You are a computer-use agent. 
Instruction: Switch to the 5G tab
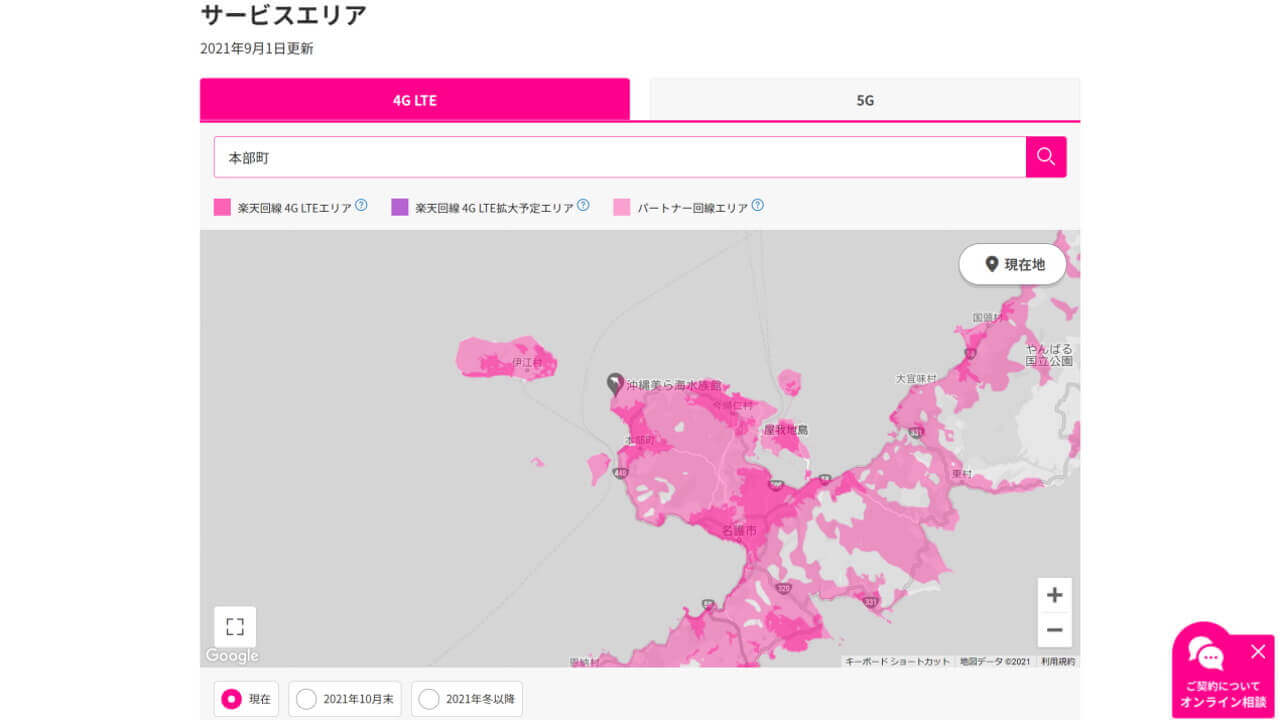point(864,99)
